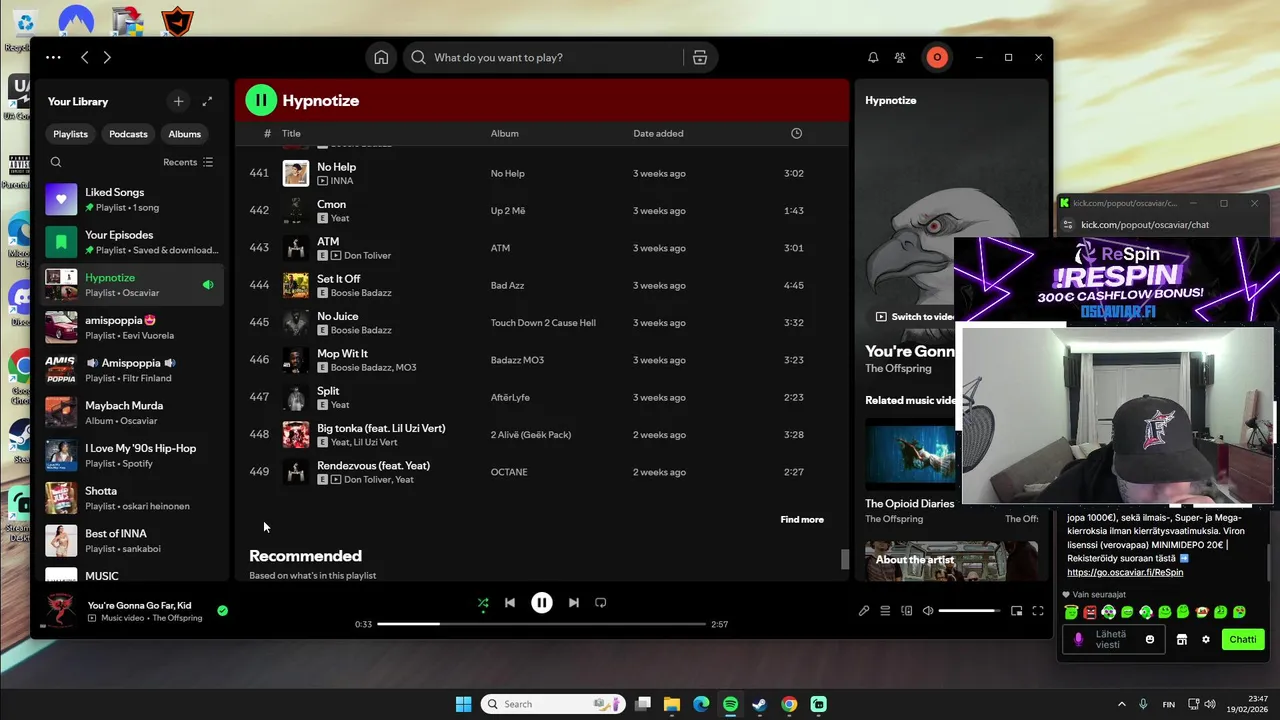Open the Browse icon in the search bar
This screenshot has height=720, width=1280.
700,57
